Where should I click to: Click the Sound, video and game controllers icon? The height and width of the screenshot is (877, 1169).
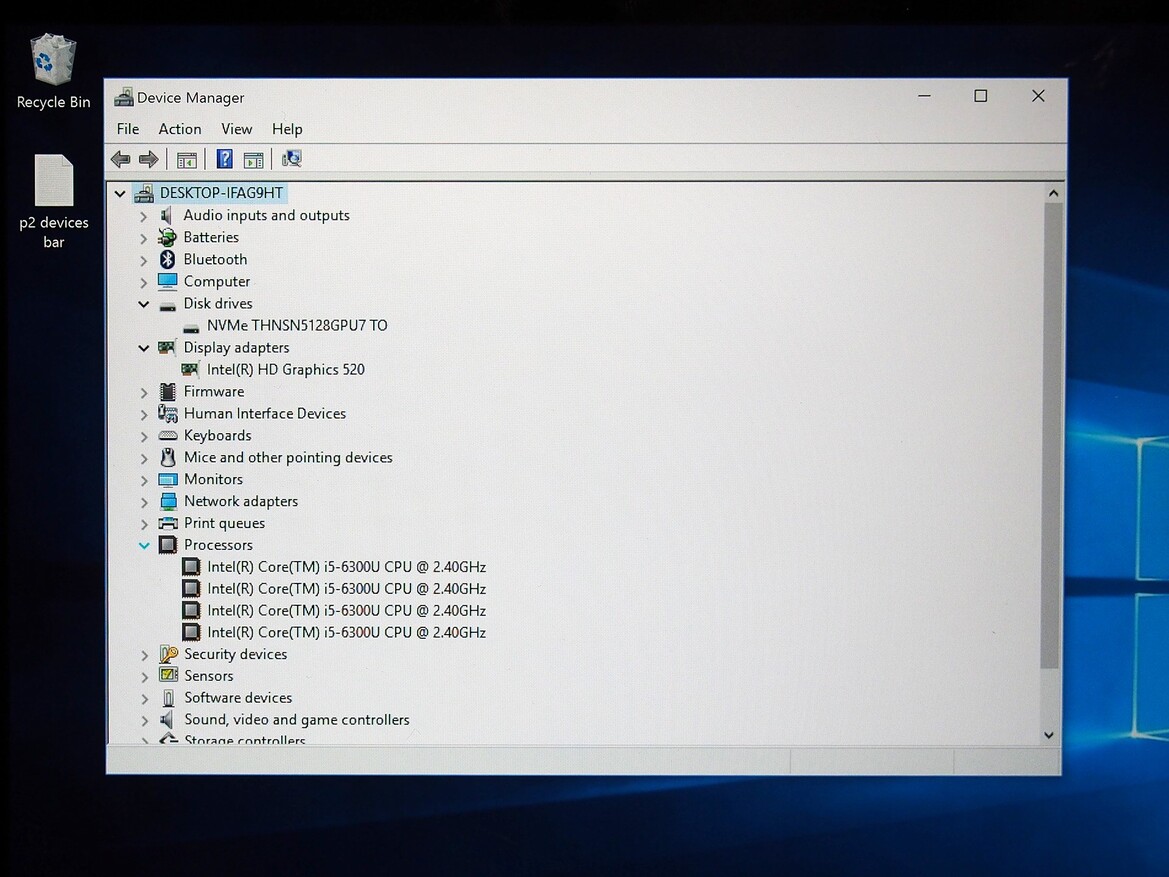(168, 720)
